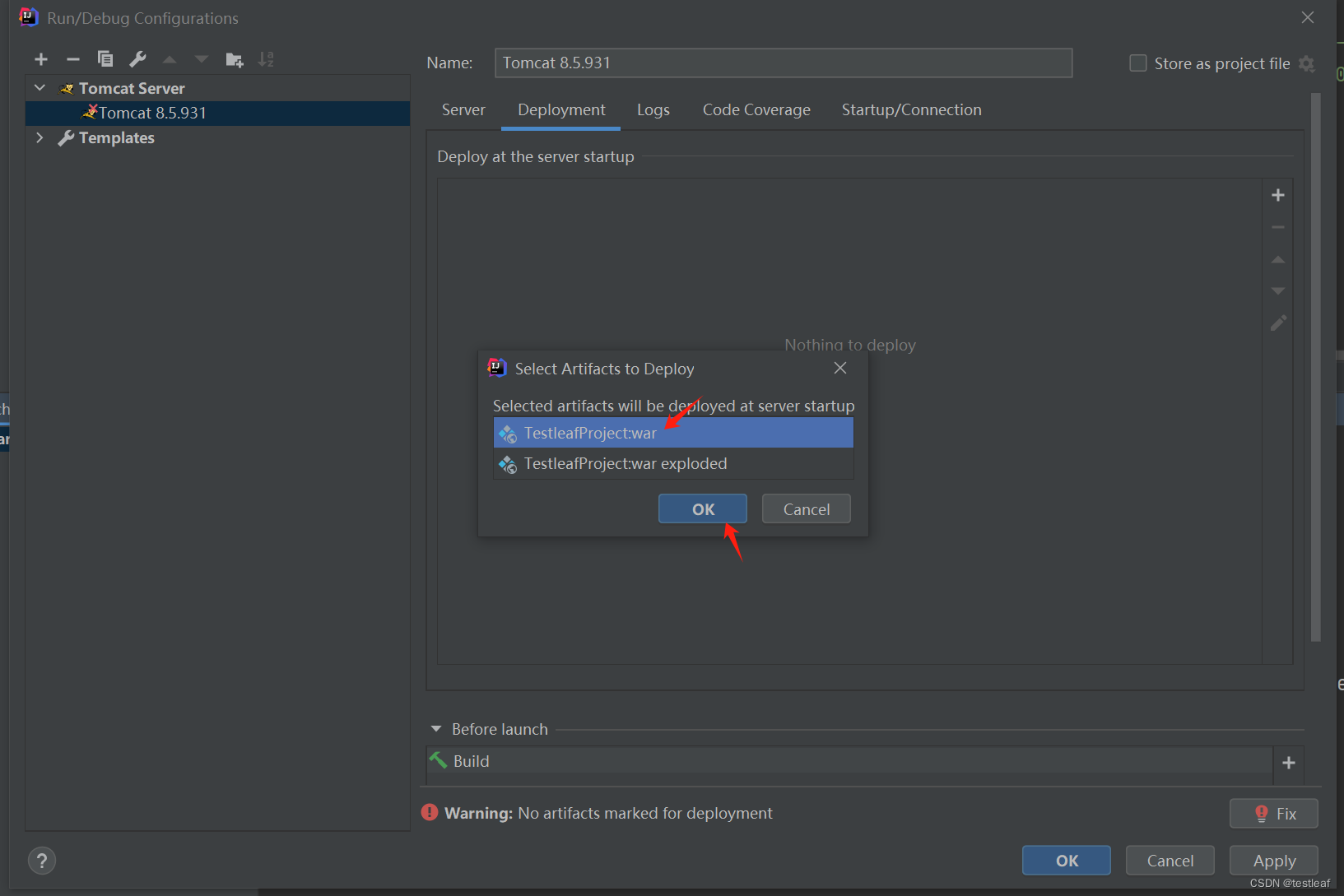Expand the Templates tree node
This screenshot has height=896, width=1344.
pos(40,137)
